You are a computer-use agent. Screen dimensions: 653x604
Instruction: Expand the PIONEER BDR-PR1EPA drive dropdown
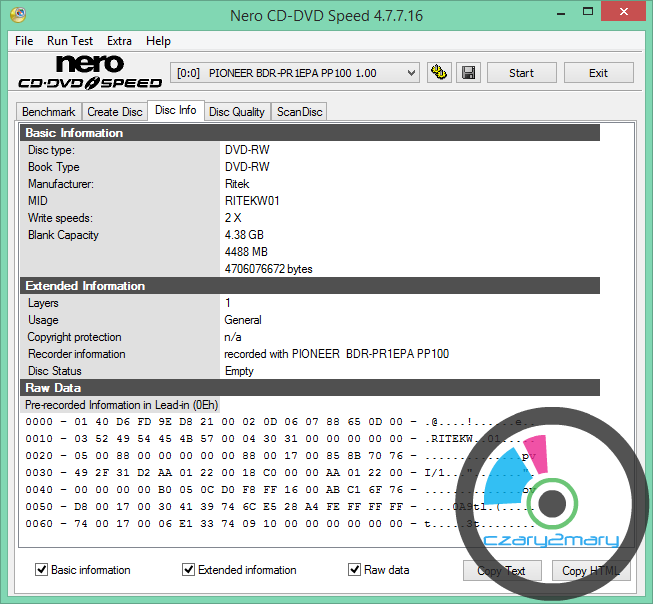click(412, 73)
